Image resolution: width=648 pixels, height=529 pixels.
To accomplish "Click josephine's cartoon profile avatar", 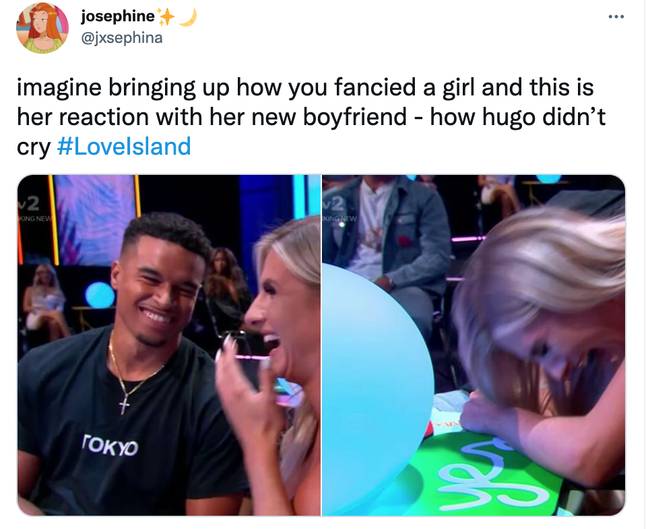I will pos(42,28).
